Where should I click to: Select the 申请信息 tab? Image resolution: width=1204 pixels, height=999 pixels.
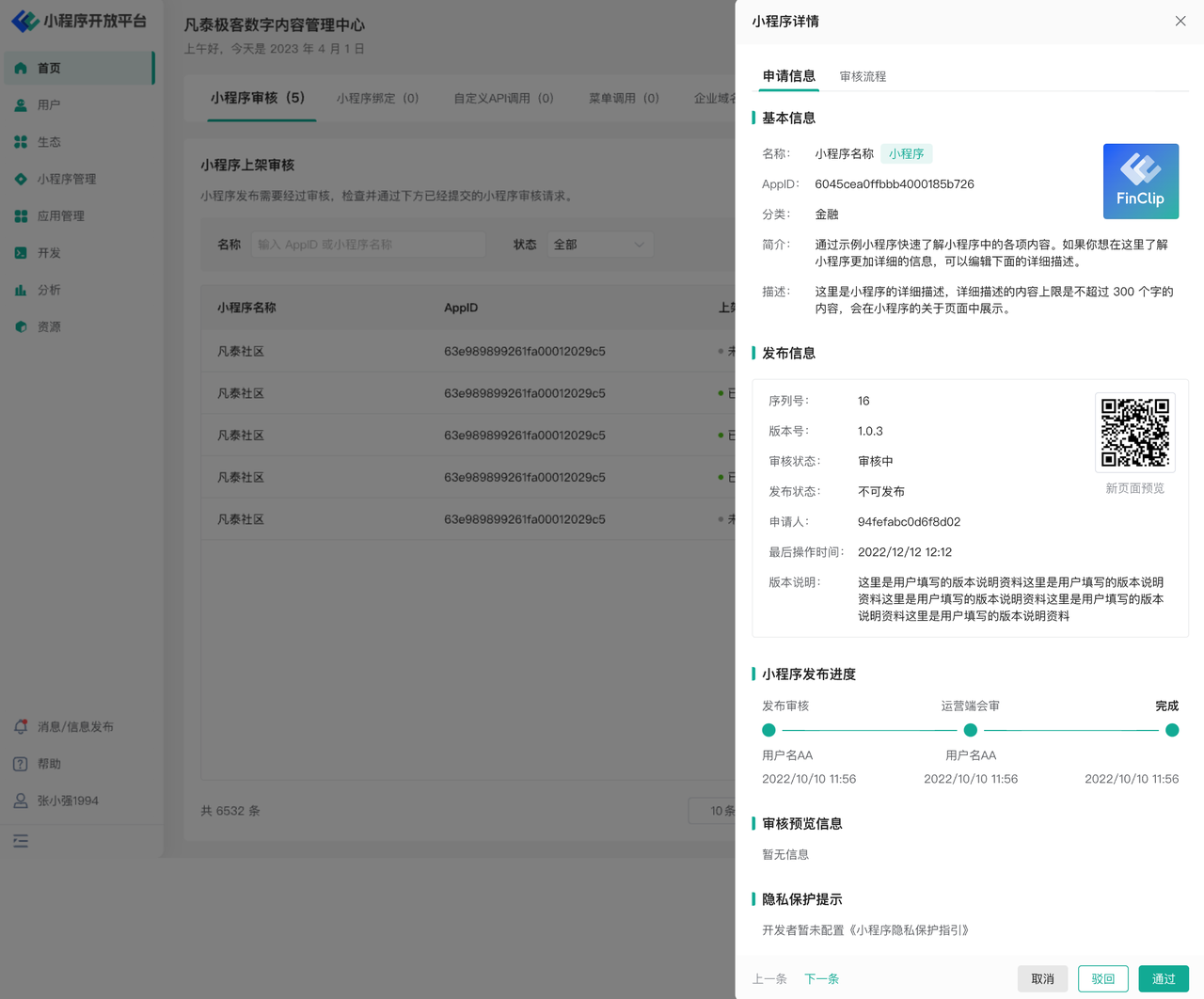click(x=789, y=76)
